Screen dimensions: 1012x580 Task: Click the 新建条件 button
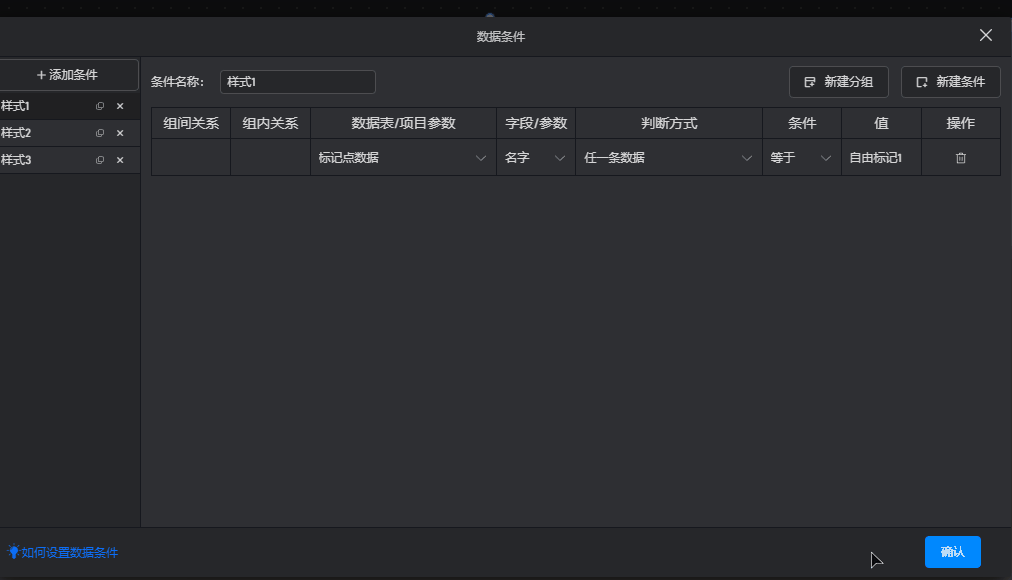tap(951, 82)
